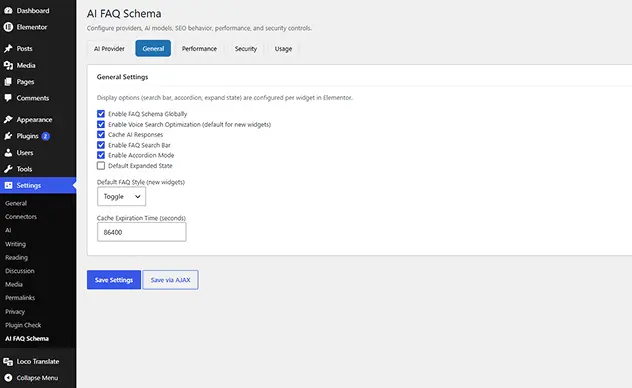Select the General tab

tap(153, 49)
